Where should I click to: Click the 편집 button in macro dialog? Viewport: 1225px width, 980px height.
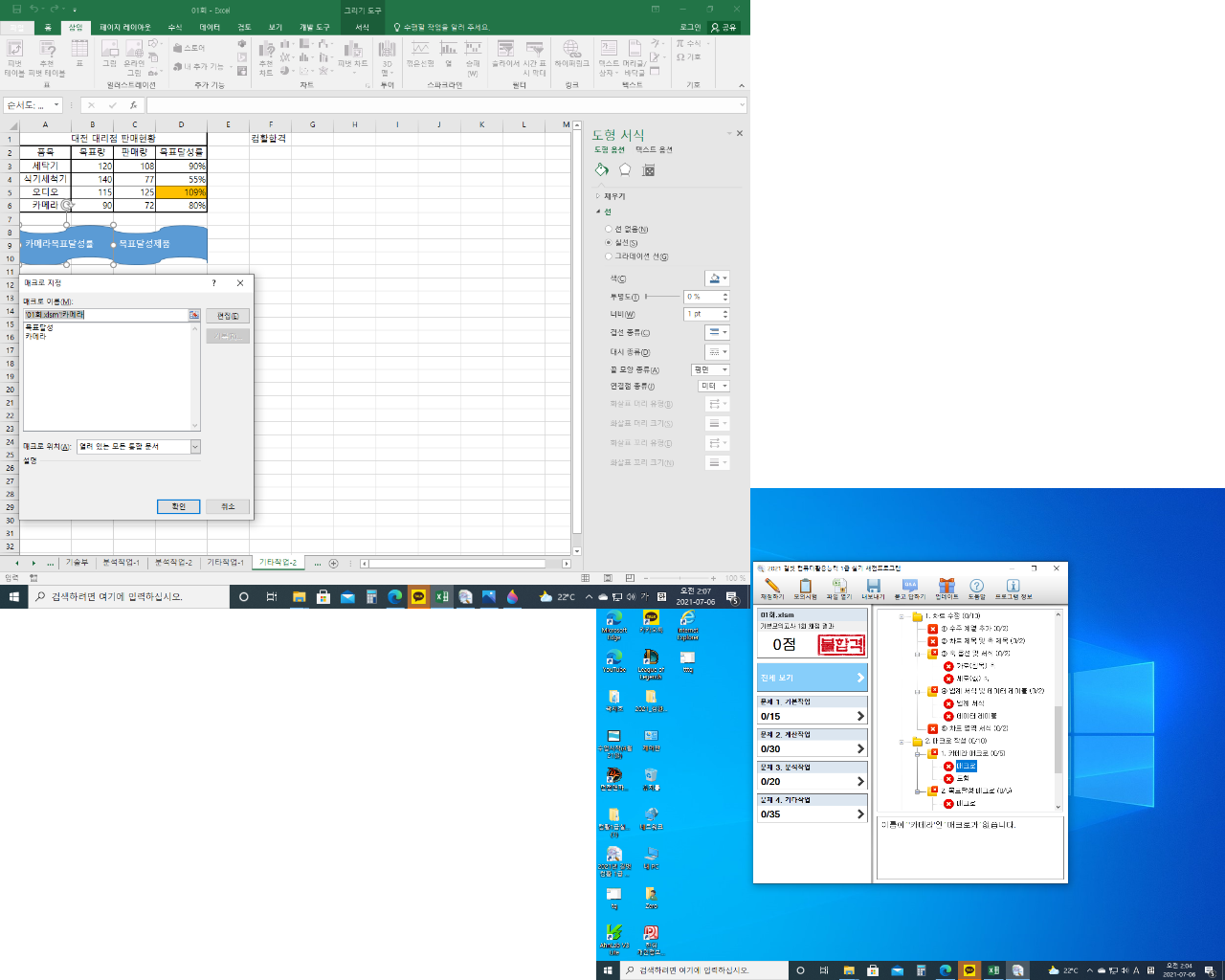[228, 316]
